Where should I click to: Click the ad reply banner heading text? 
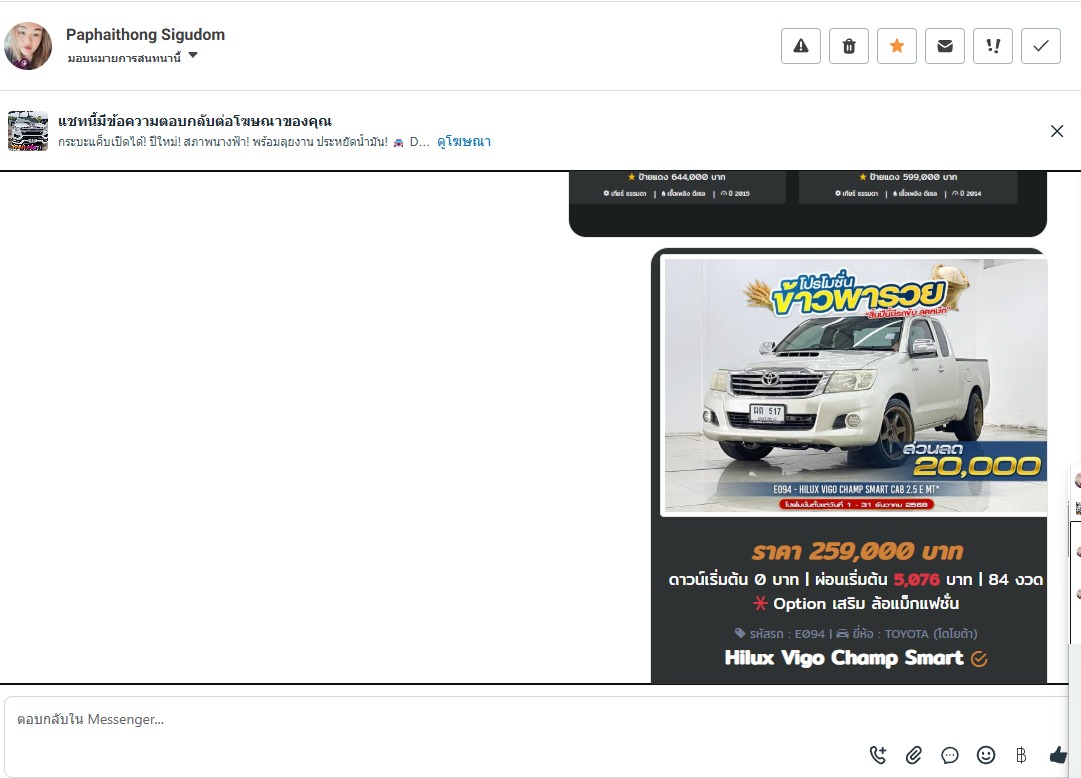click(195, 121)
